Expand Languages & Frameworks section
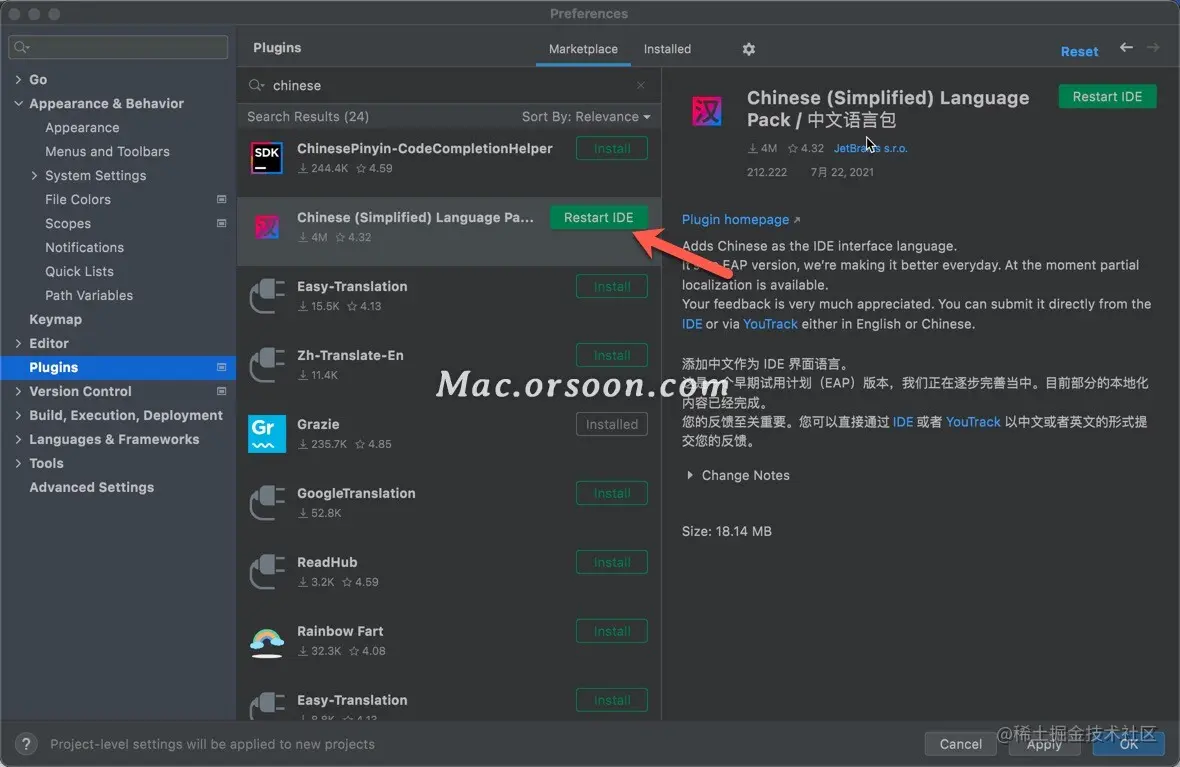Viewport: 1180px width, 767px height. pos(18,440)
